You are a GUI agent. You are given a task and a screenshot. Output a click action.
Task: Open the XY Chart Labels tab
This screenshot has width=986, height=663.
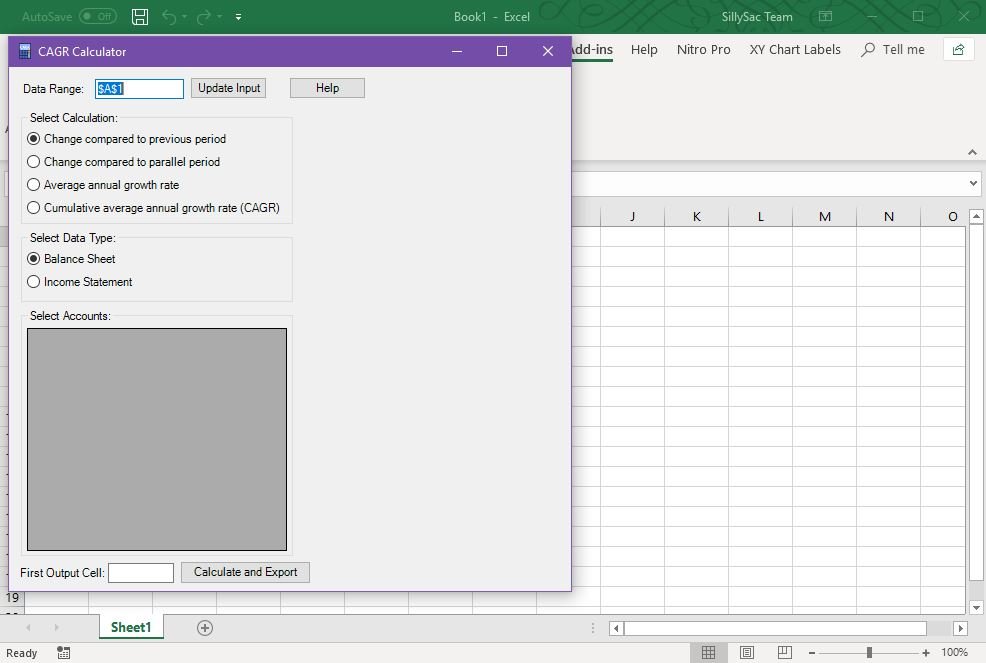coord(795,50)
